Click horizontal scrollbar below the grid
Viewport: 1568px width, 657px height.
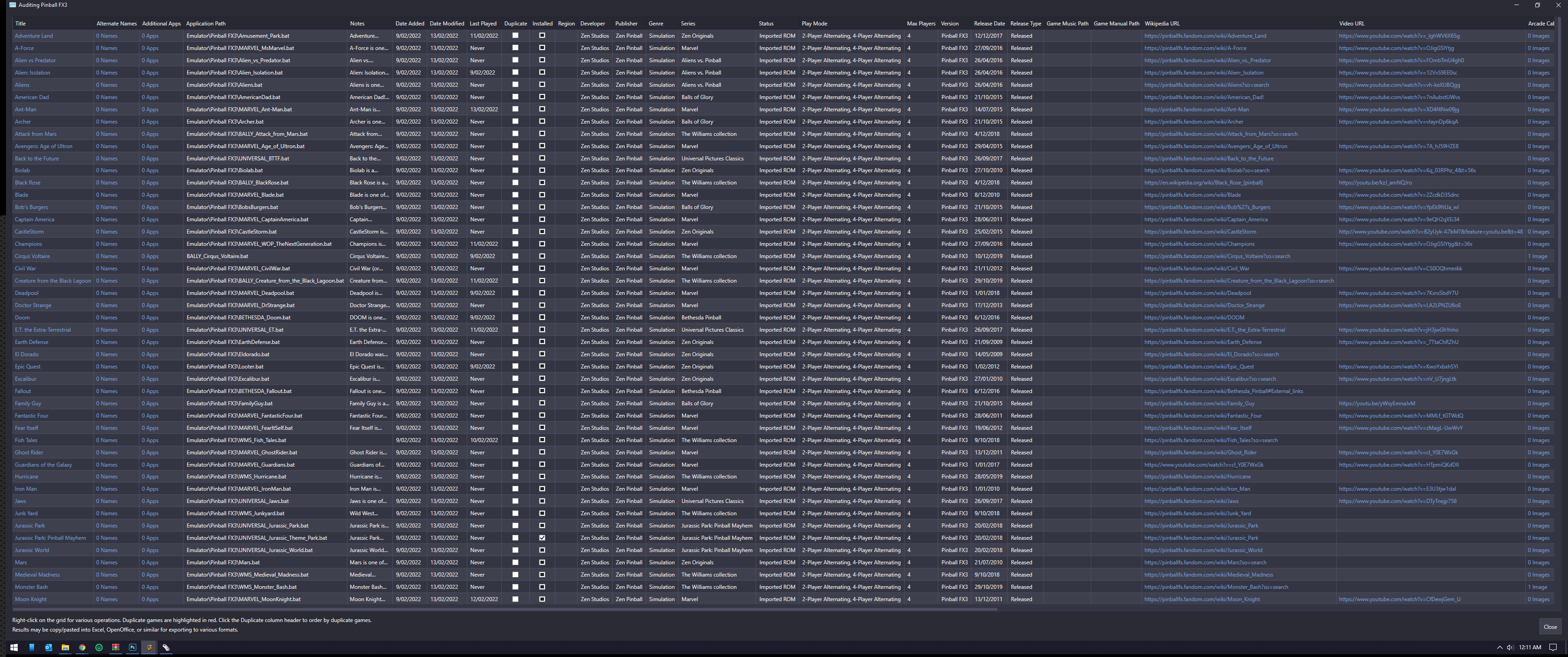click(505, 608)
